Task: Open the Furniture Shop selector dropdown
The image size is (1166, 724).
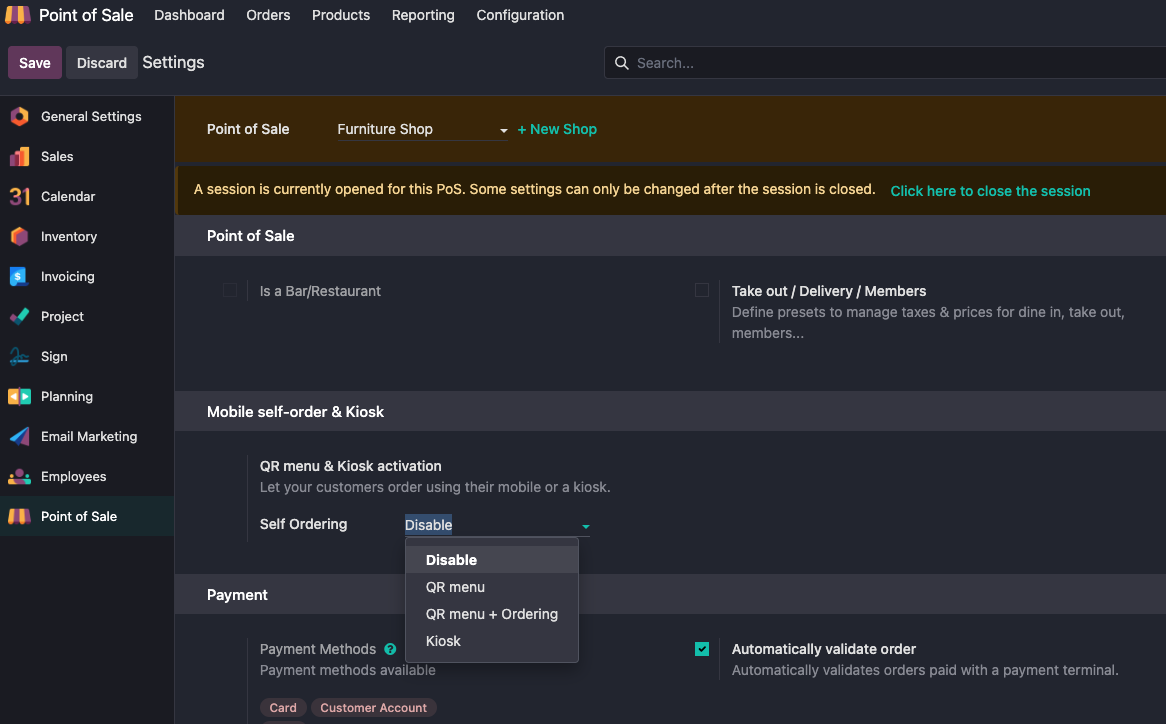Action: (x=422, y=130)
